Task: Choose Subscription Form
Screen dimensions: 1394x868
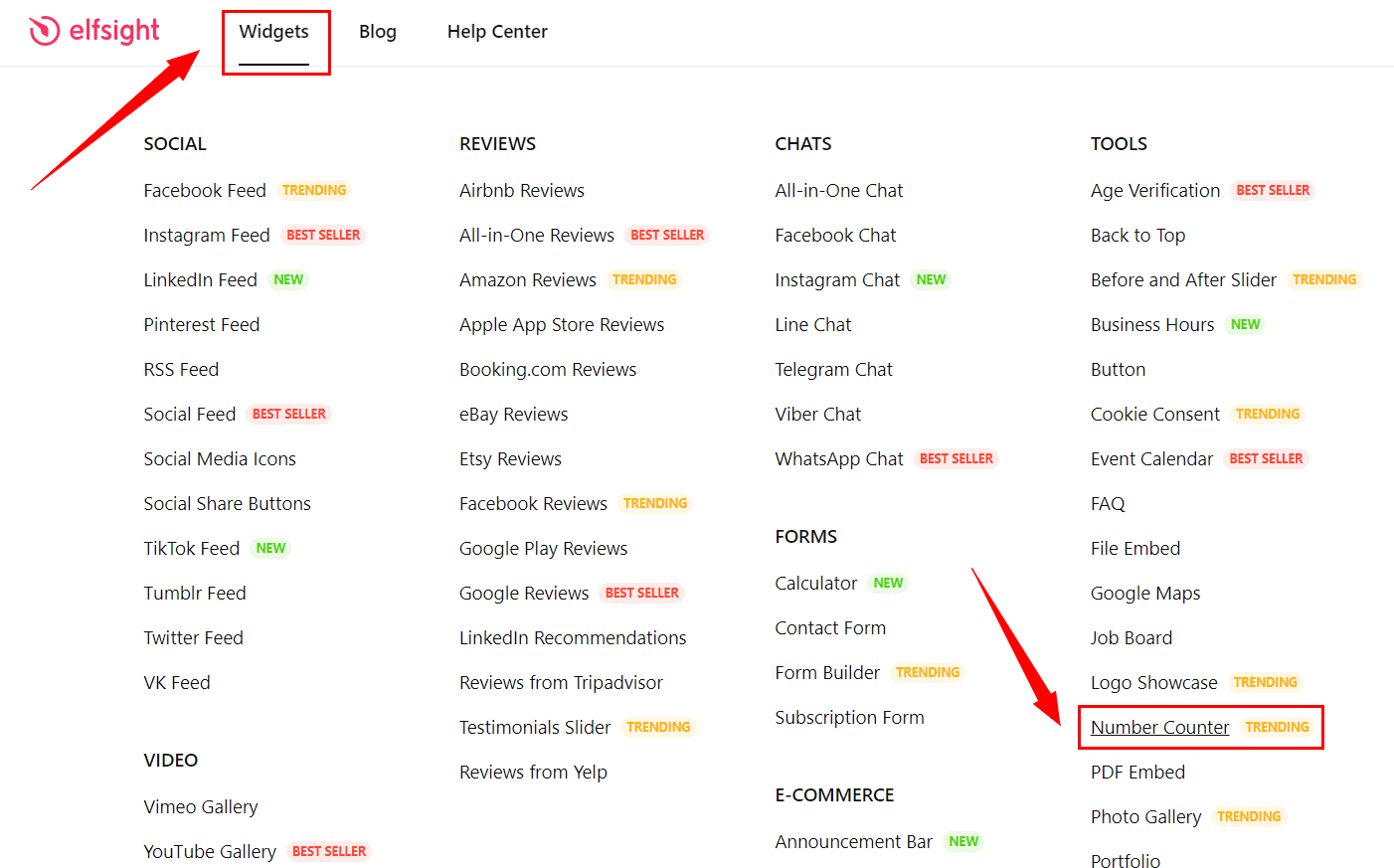Action: coord(849,717)
